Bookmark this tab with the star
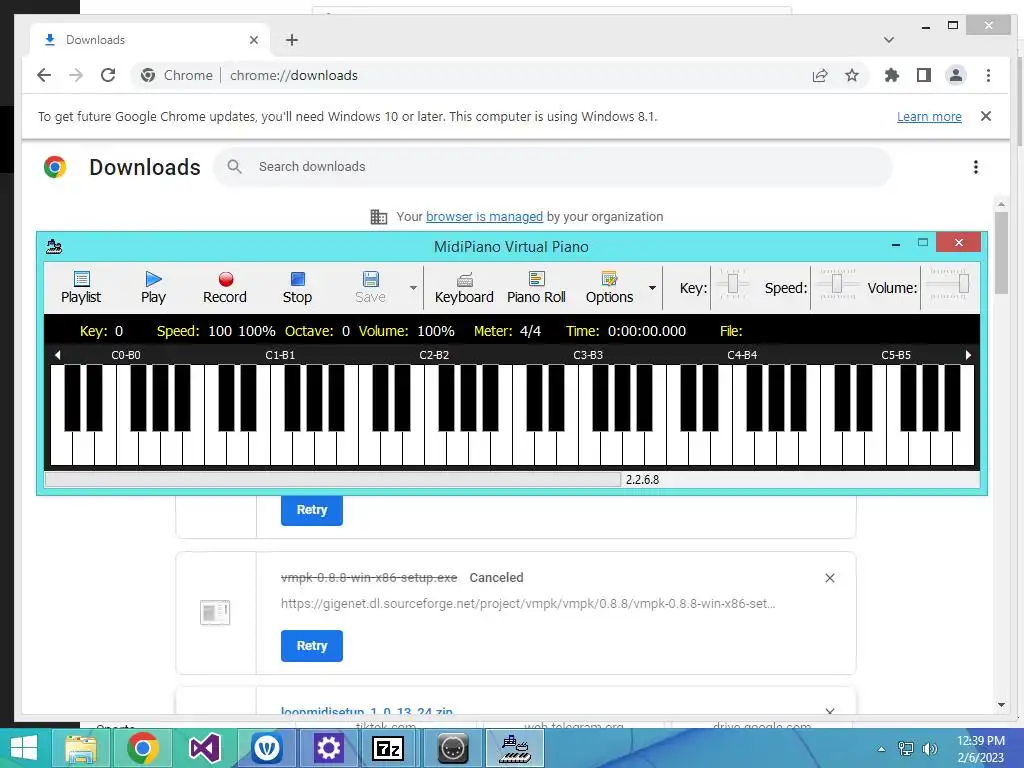Screen dimensions: 1024x768 pos(852,75)
